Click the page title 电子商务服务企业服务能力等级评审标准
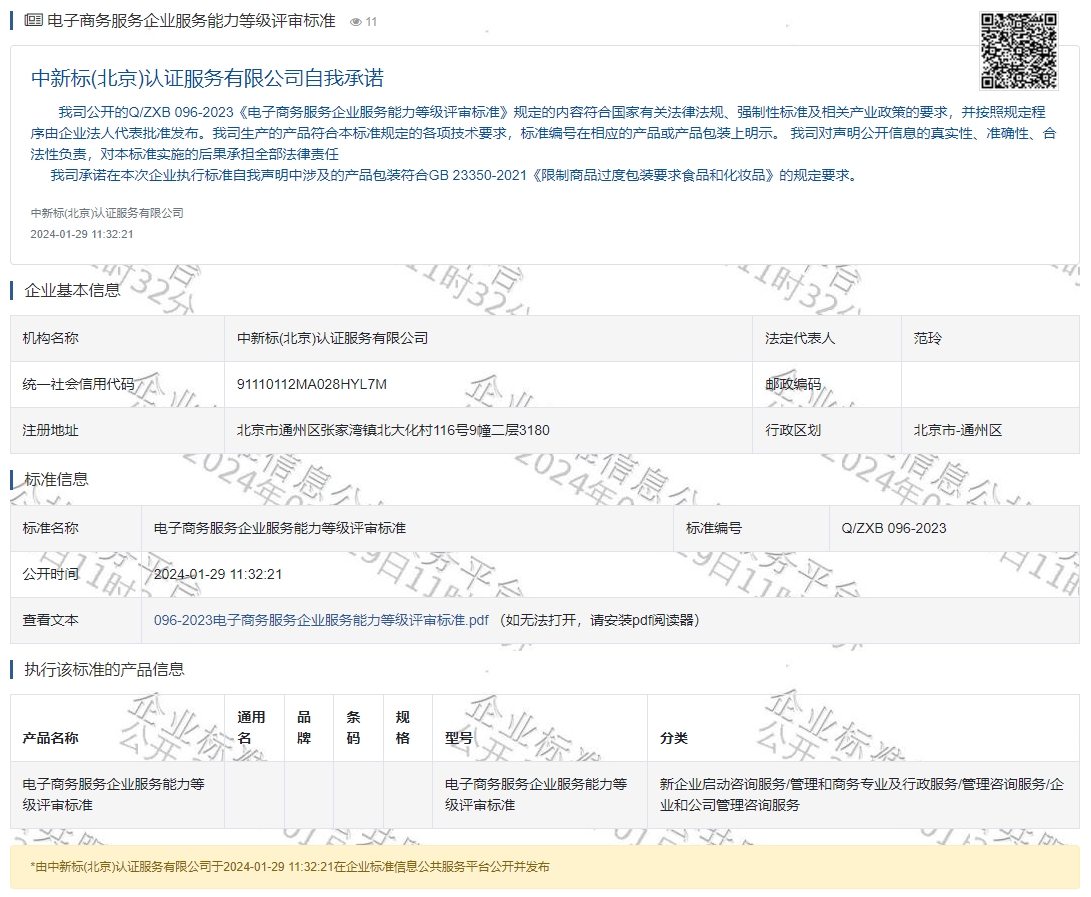 [x=191, y=21]
